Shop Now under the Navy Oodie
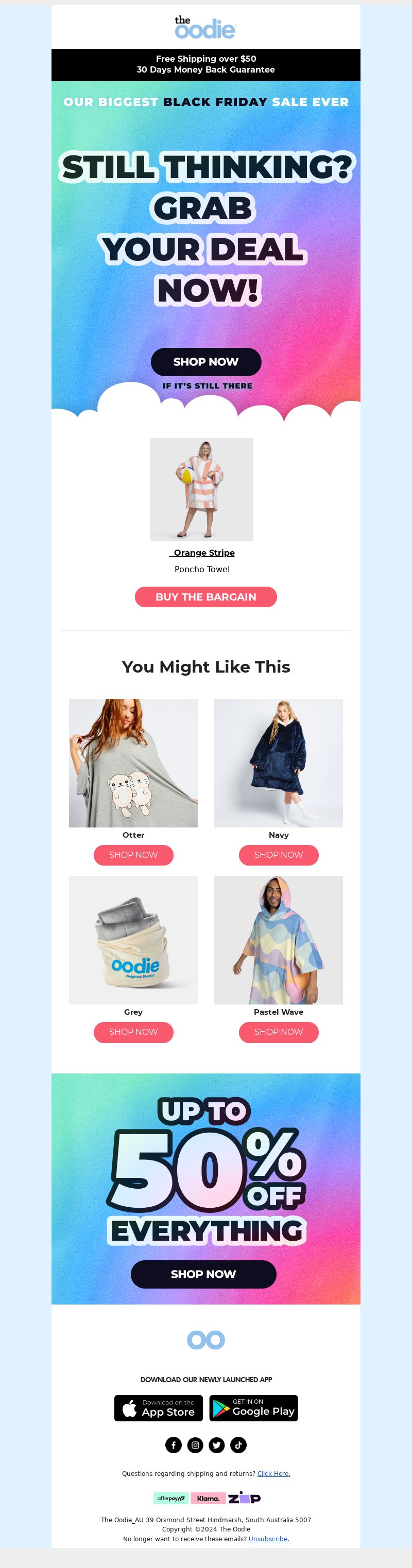The image size is (412, 1568). [279, 855]
